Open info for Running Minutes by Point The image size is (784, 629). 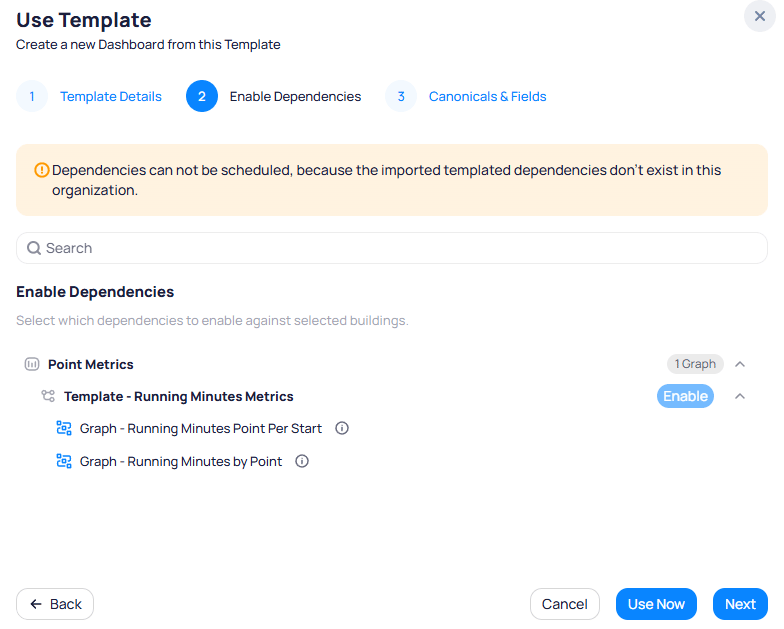(x=302, y=461)
